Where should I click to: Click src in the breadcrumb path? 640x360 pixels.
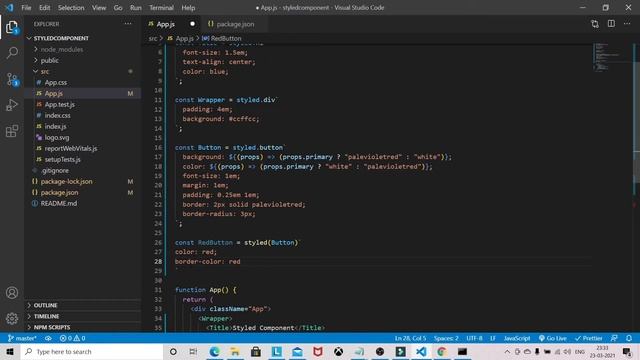click(153, 38)
